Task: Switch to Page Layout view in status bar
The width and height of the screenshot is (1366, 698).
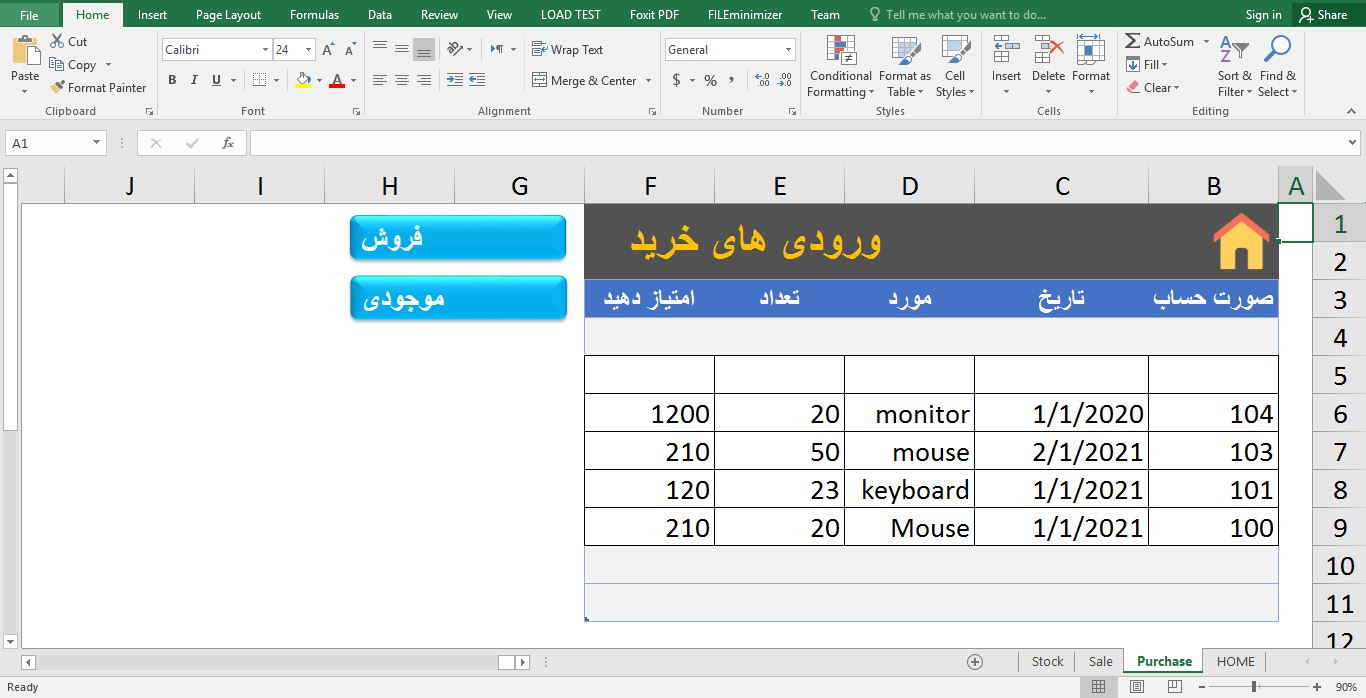Action: [x=1137, y=687]
